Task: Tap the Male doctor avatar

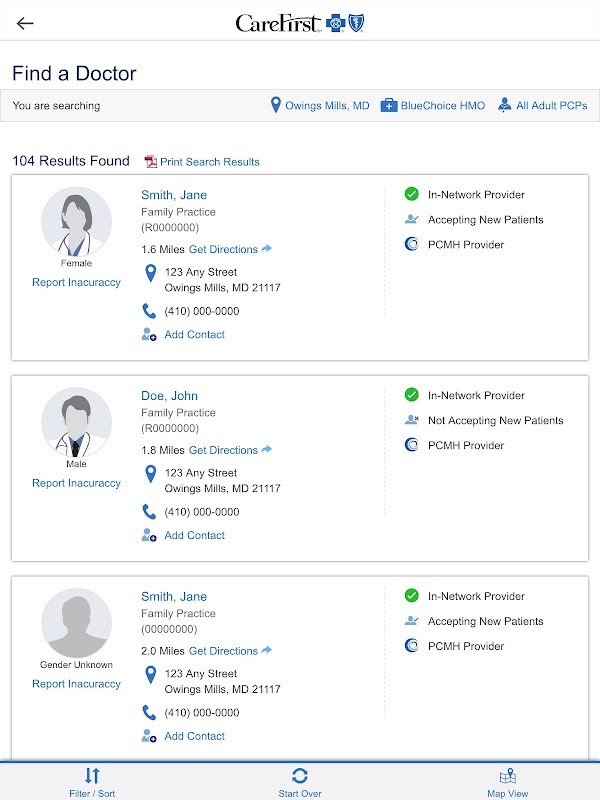Action: tap(77, 422)
